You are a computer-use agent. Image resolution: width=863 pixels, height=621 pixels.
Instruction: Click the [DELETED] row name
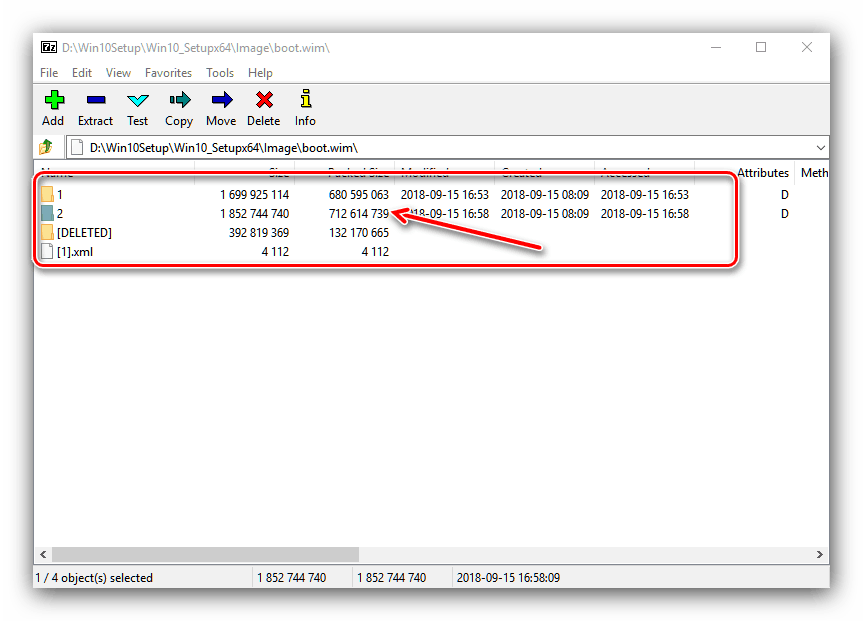tap(84, 232)
